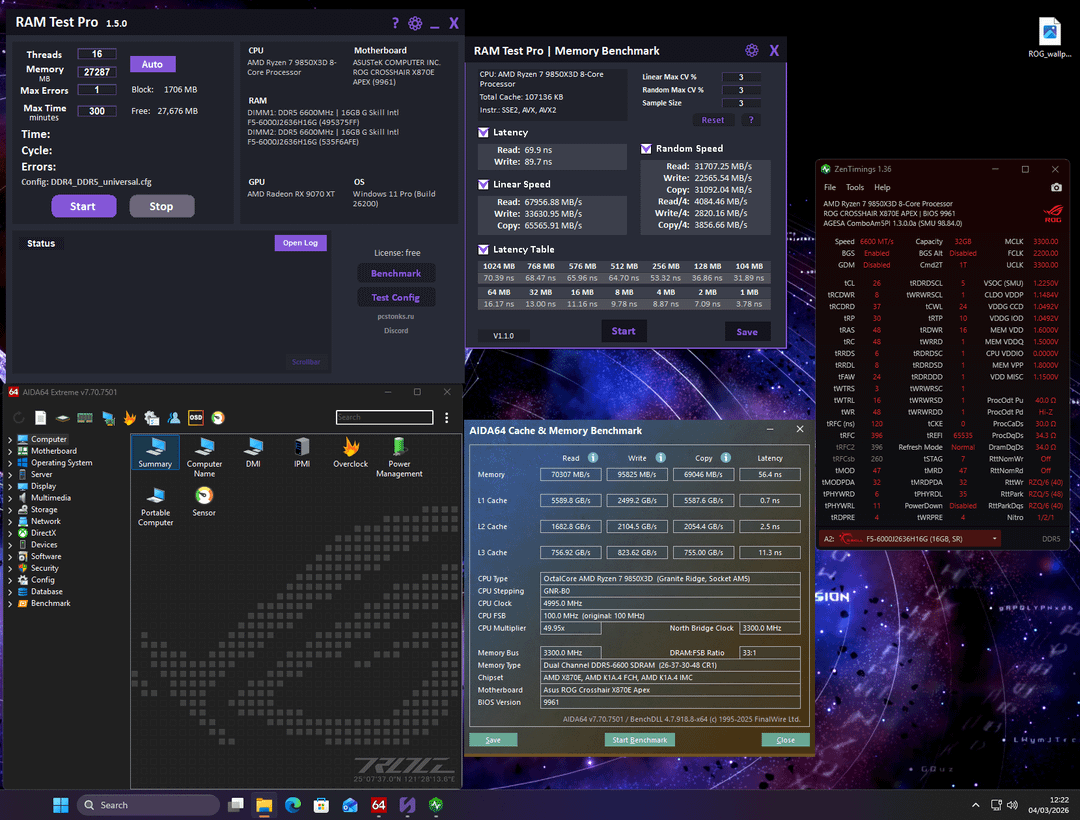Click the AIDA64 Search input field

[x=385, y=417]
